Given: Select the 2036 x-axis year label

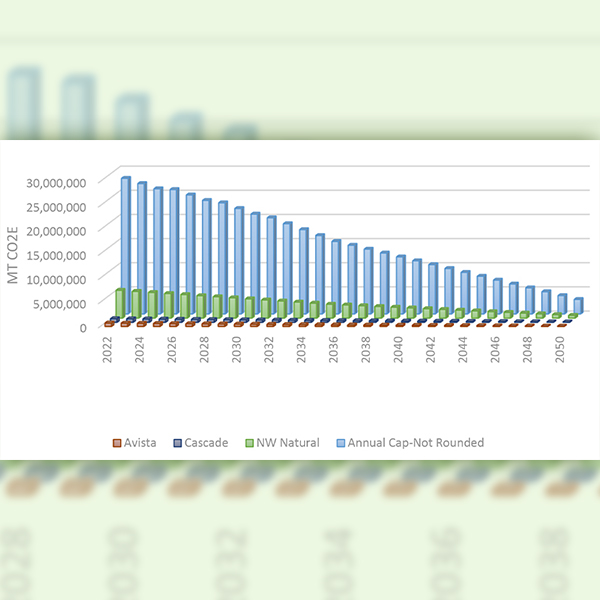Looking at the screenshot, I should pos(334,348).
